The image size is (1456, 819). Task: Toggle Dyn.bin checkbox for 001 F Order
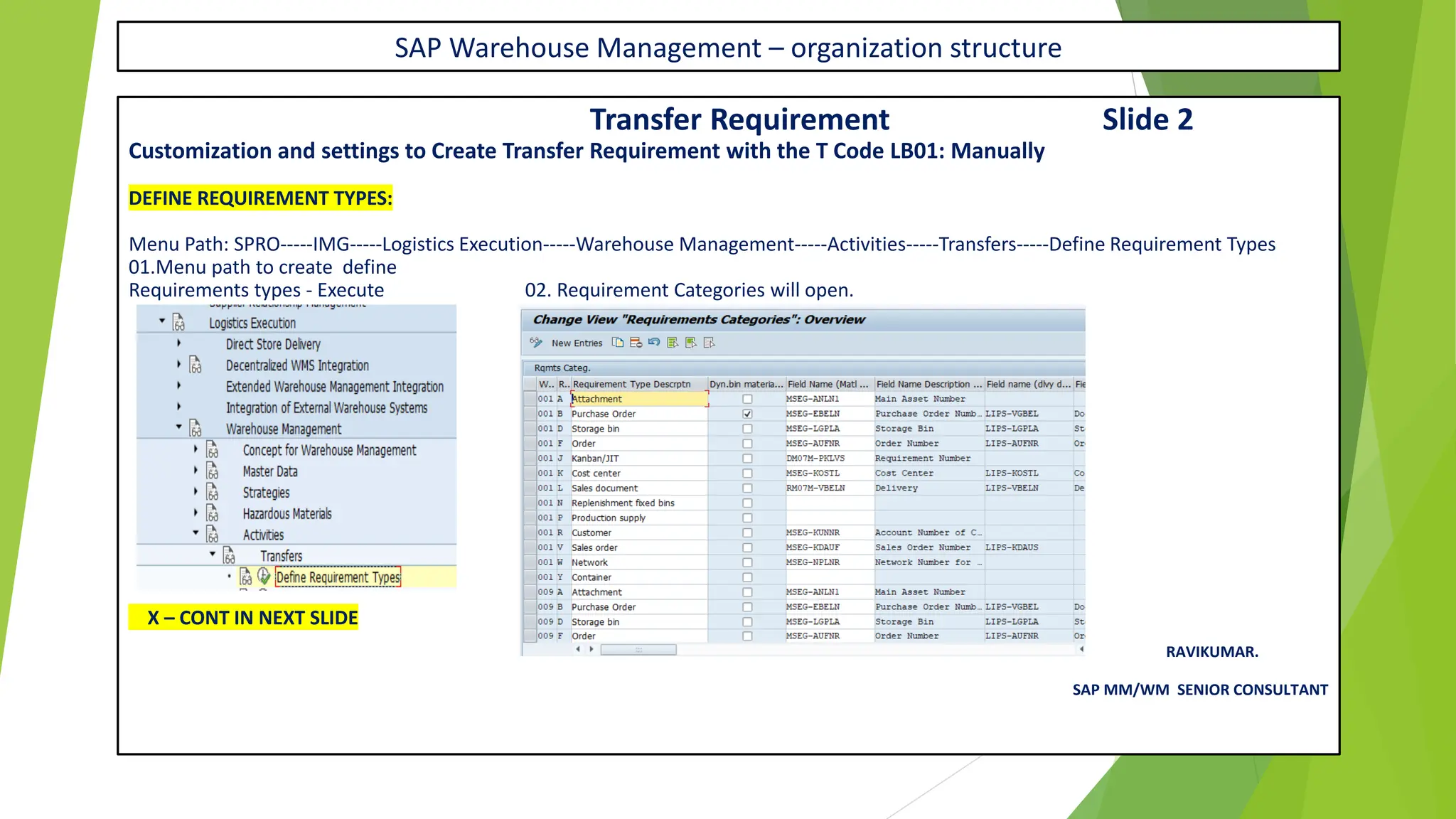click(747, 444)
